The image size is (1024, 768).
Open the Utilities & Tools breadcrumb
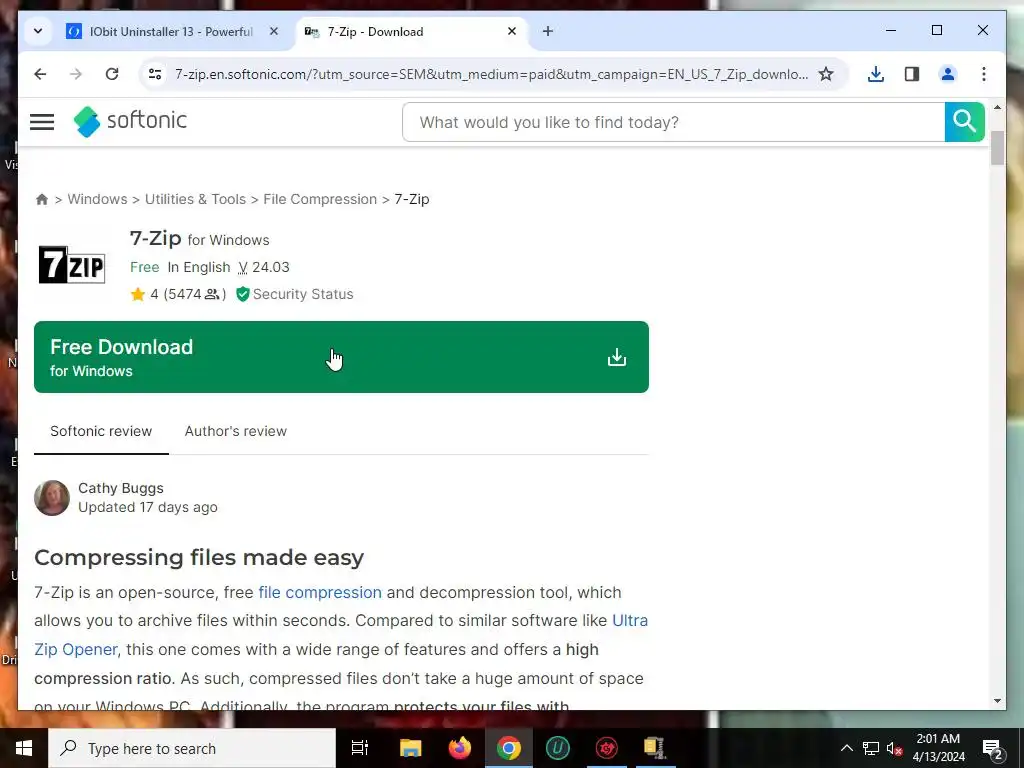(195, 199)
